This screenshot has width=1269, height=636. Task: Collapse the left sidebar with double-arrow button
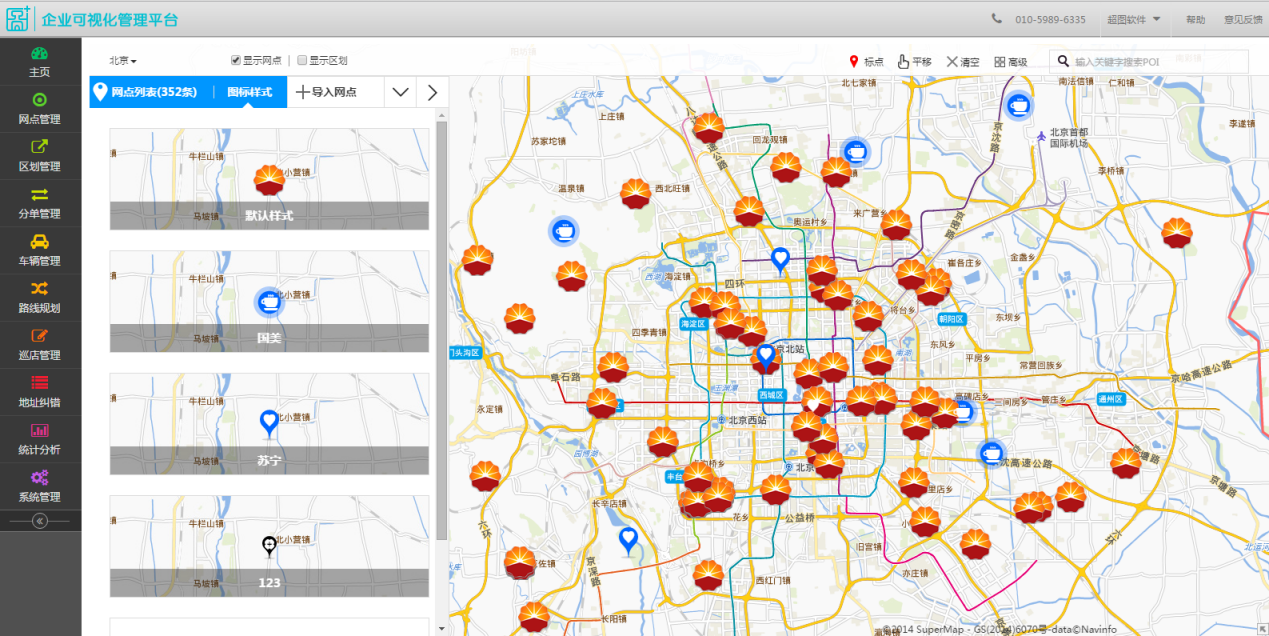coord(40,521)
